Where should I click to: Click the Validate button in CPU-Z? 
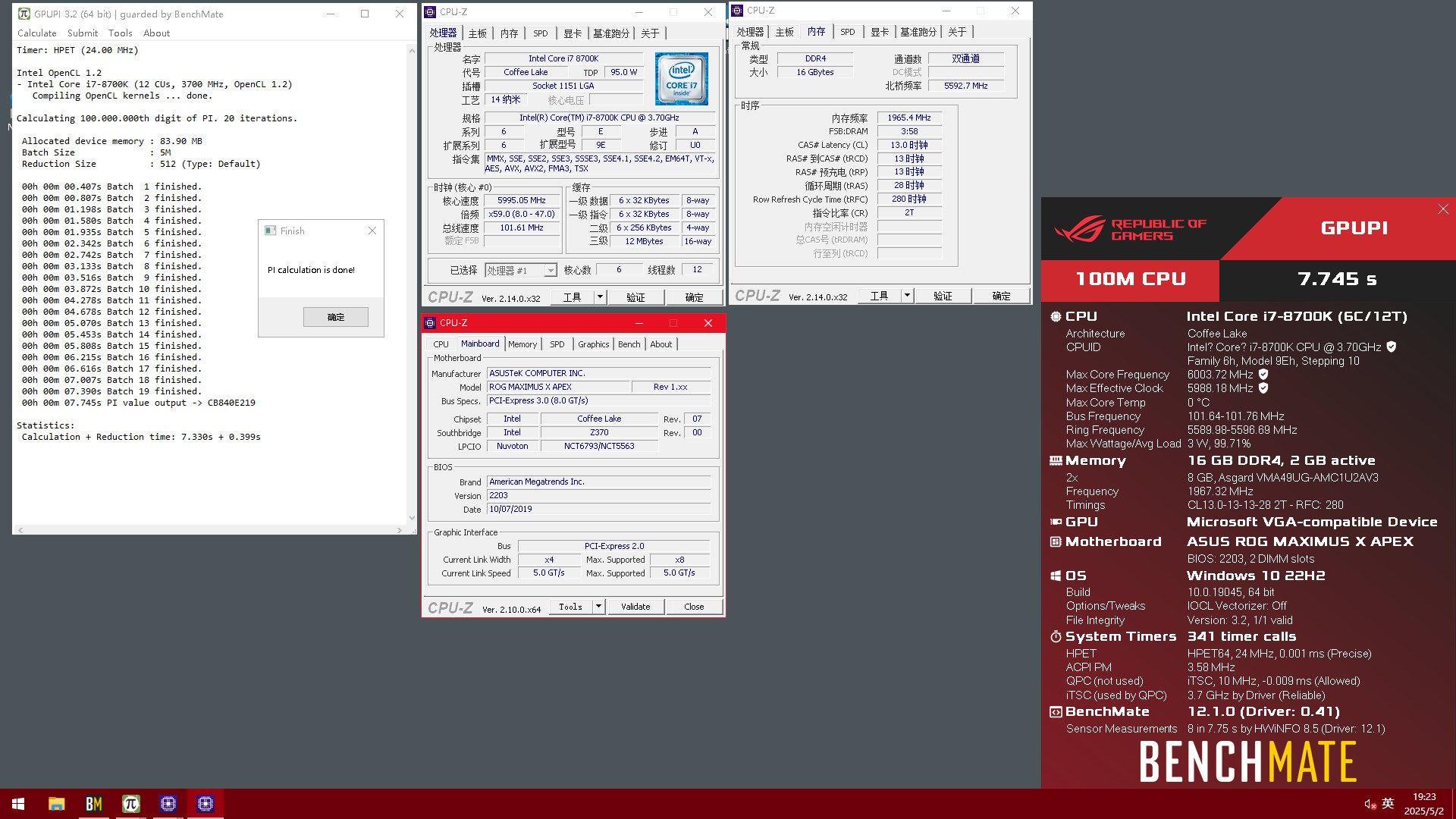tap(635, 607)
